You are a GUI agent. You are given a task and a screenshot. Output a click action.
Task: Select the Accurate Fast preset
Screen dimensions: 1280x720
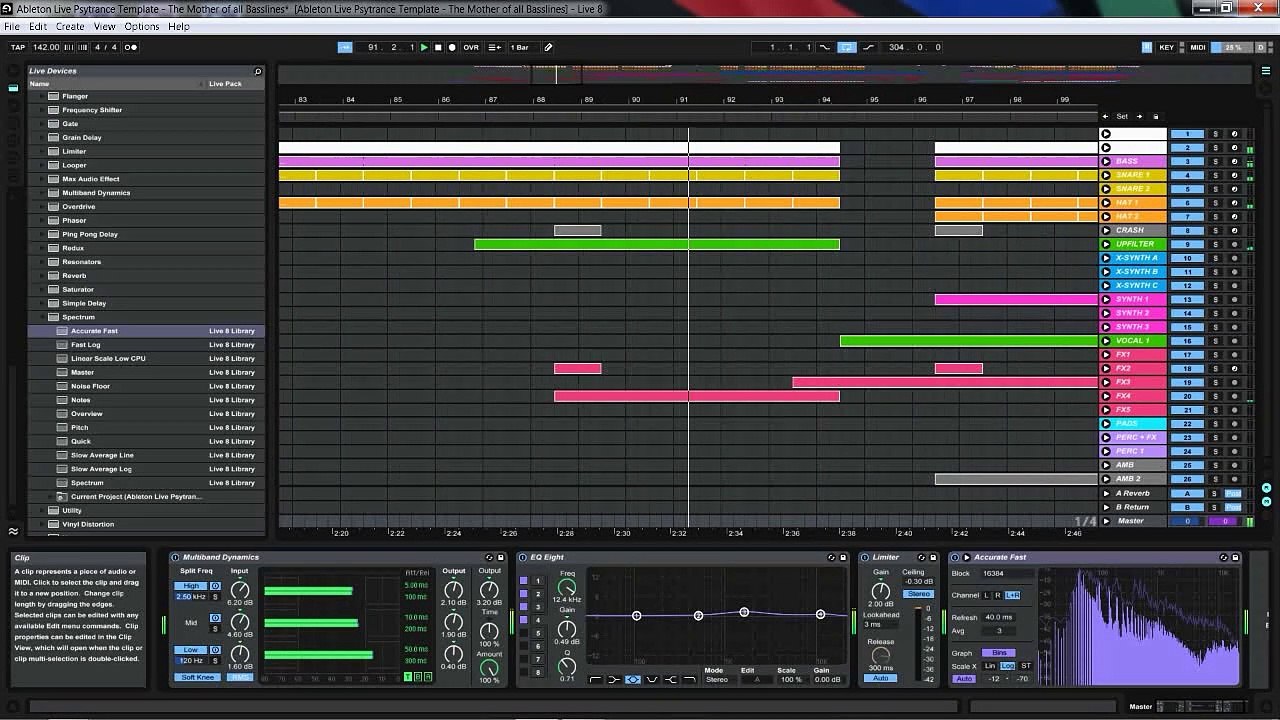[x=147, y=331]
